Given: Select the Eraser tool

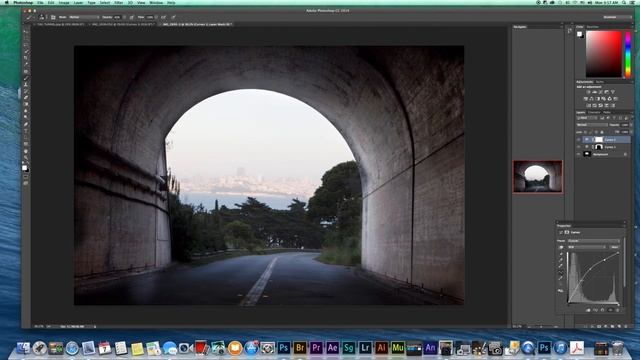Looking at the screenshot, I should point(26,98).
